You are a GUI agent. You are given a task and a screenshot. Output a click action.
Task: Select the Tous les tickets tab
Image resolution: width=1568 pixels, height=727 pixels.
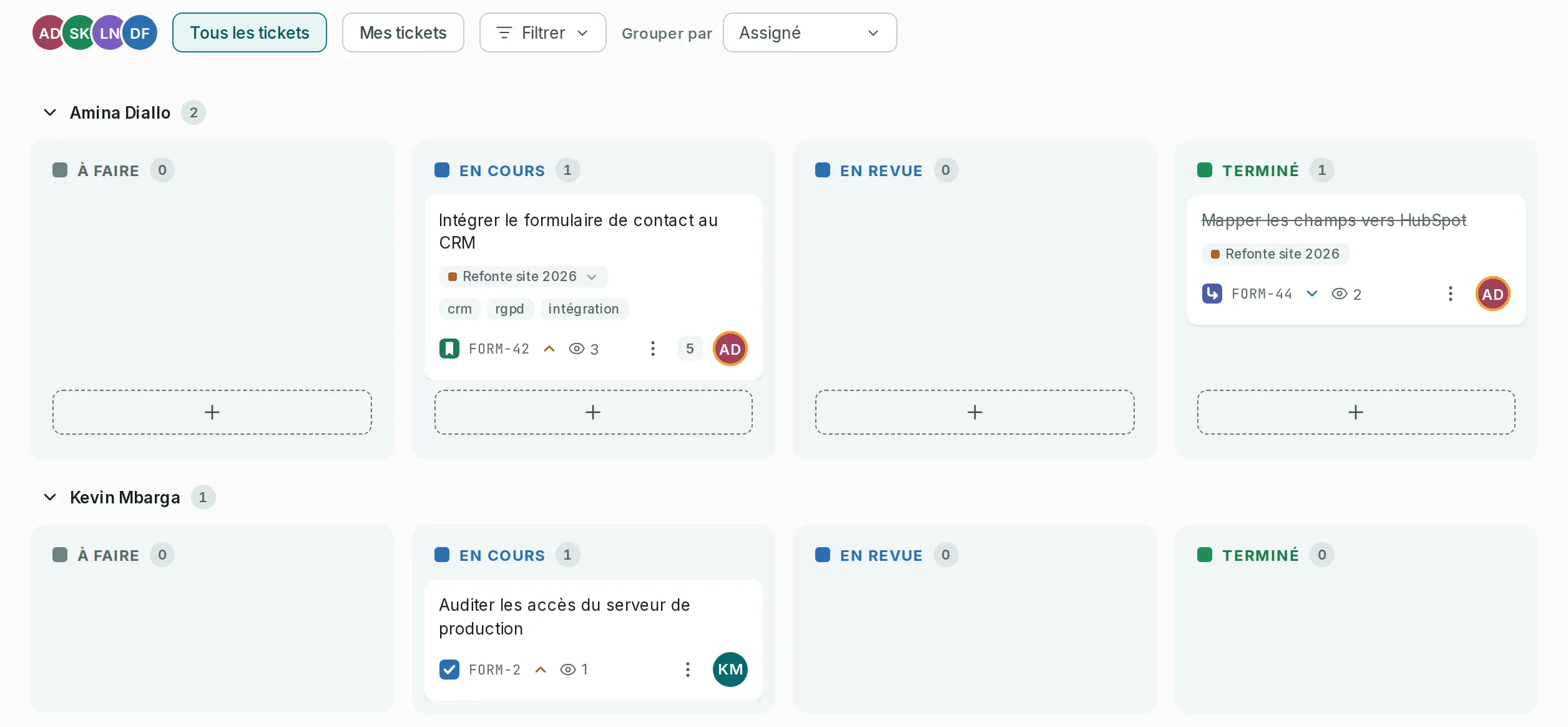tap(250, 32)
